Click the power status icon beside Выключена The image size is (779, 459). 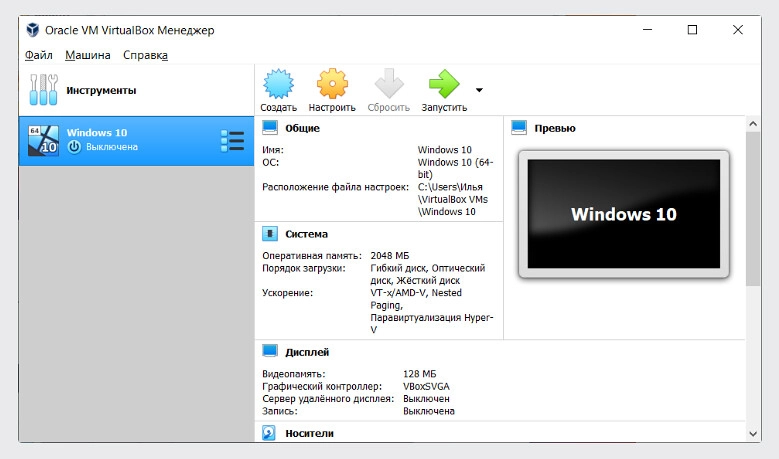pos(74,147)
